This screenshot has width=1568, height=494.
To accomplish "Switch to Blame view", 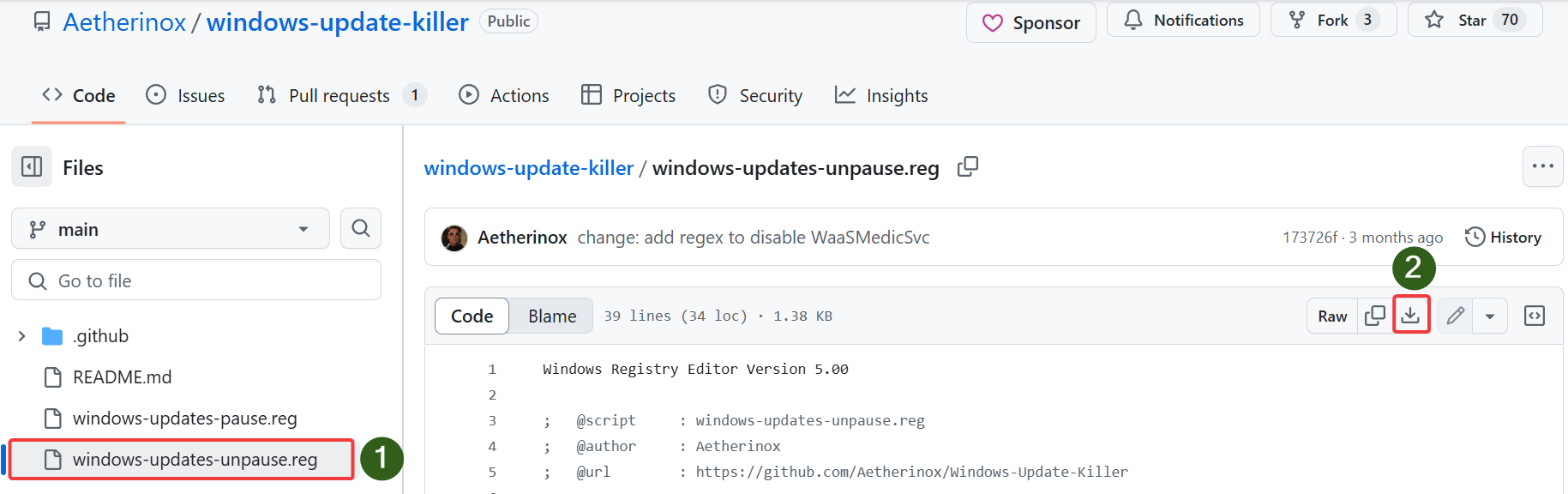I will pos(552,316).
